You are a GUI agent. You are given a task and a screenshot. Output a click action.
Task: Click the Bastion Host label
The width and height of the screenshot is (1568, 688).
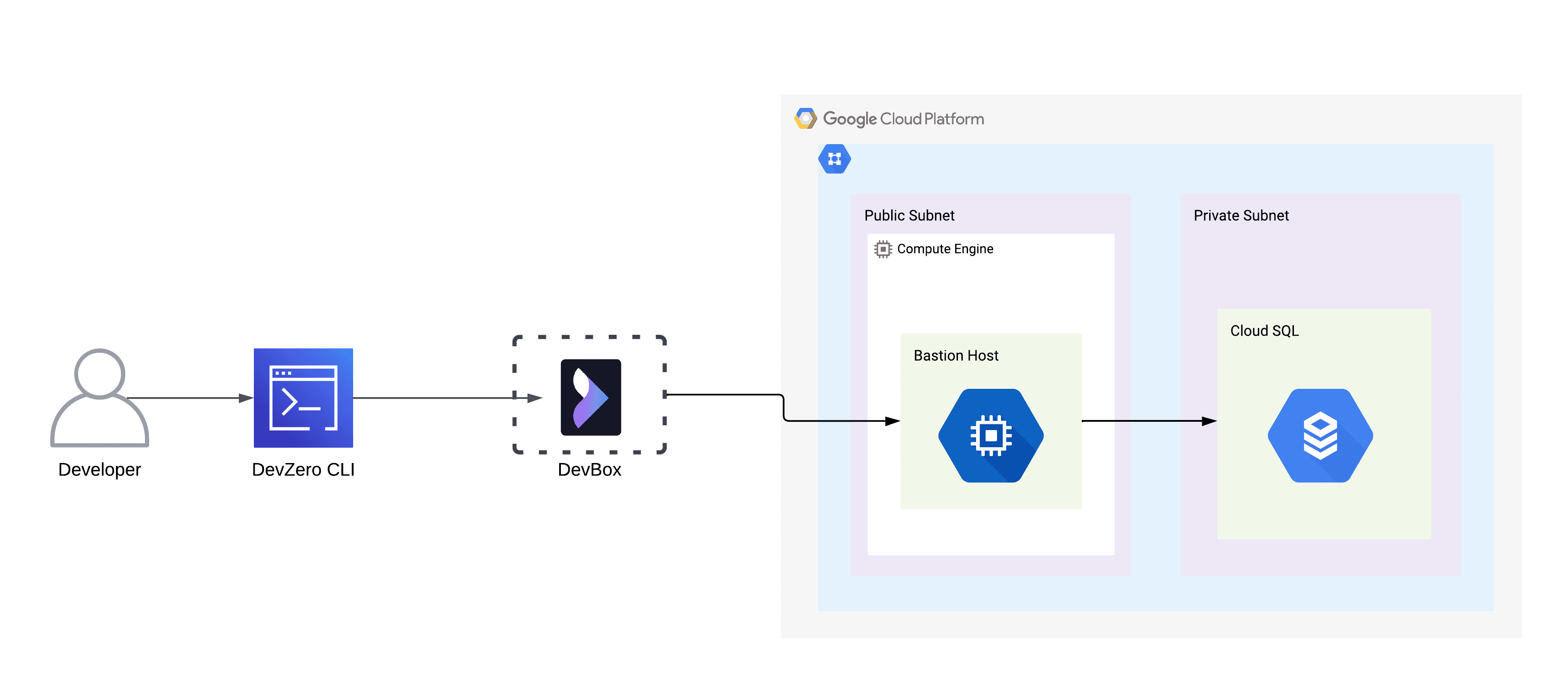pos(956,355)
